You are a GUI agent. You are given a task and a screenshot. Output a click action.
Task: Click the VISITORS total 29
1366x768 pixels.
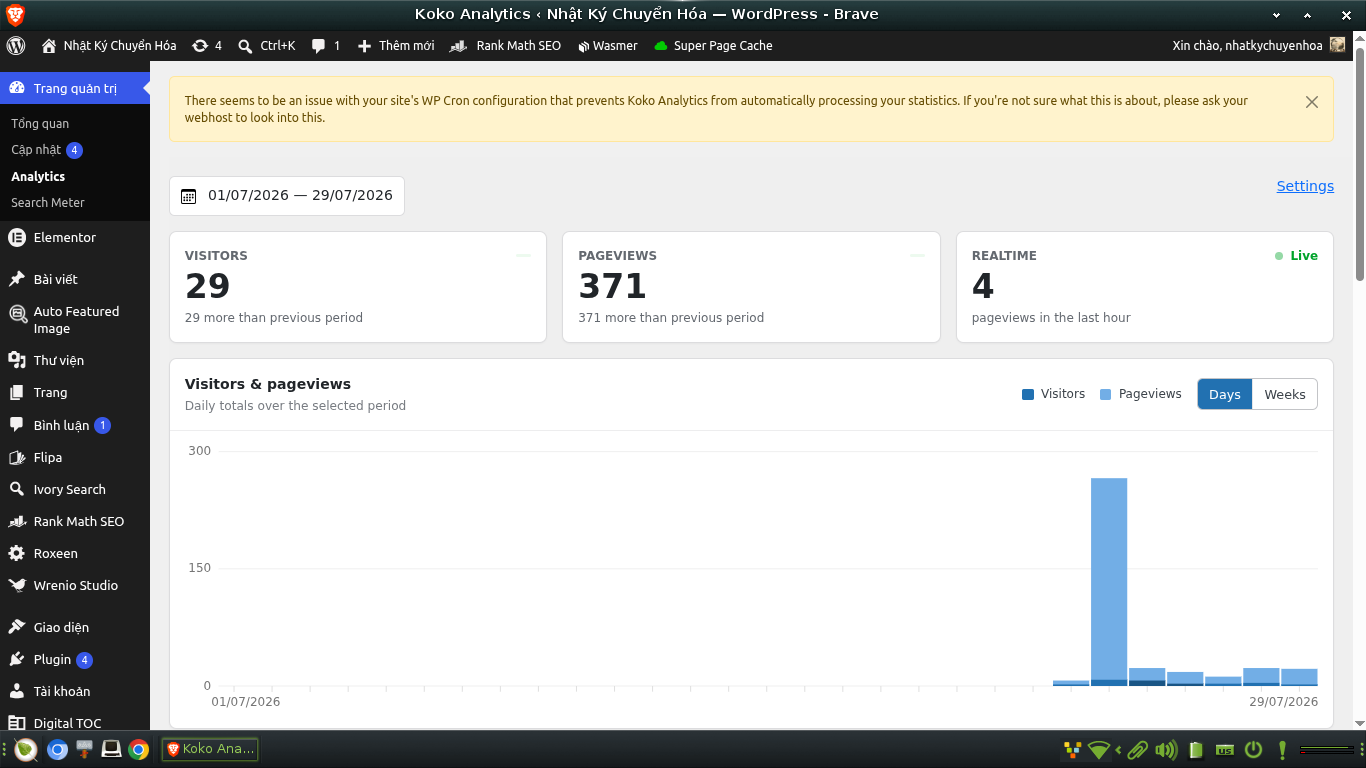pyautogui.click(x=208, y=286)
